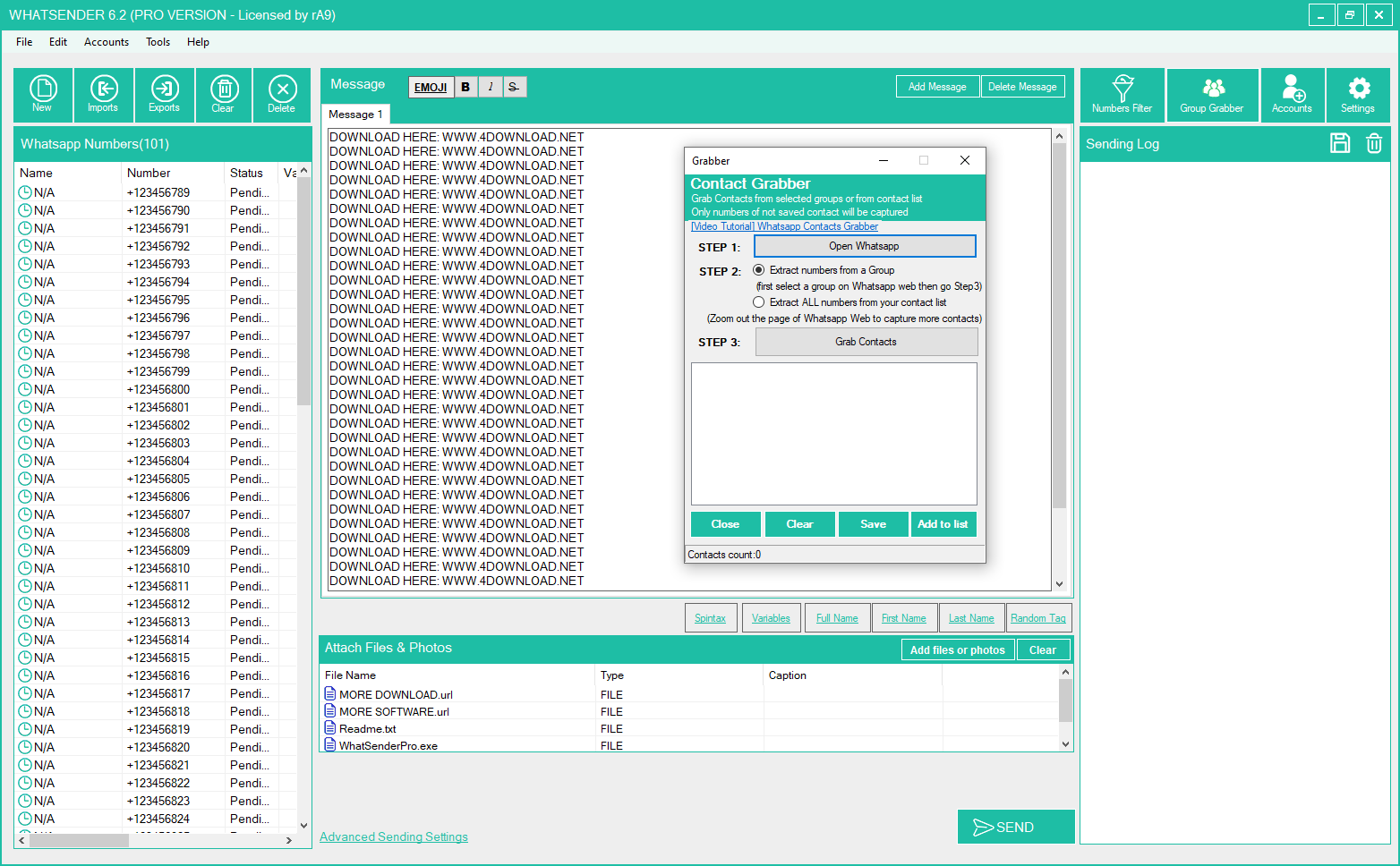Screen dimensions: 1400x866
Task: Click the numbers list scrollbar up arrow
Action: pos(304,170)
